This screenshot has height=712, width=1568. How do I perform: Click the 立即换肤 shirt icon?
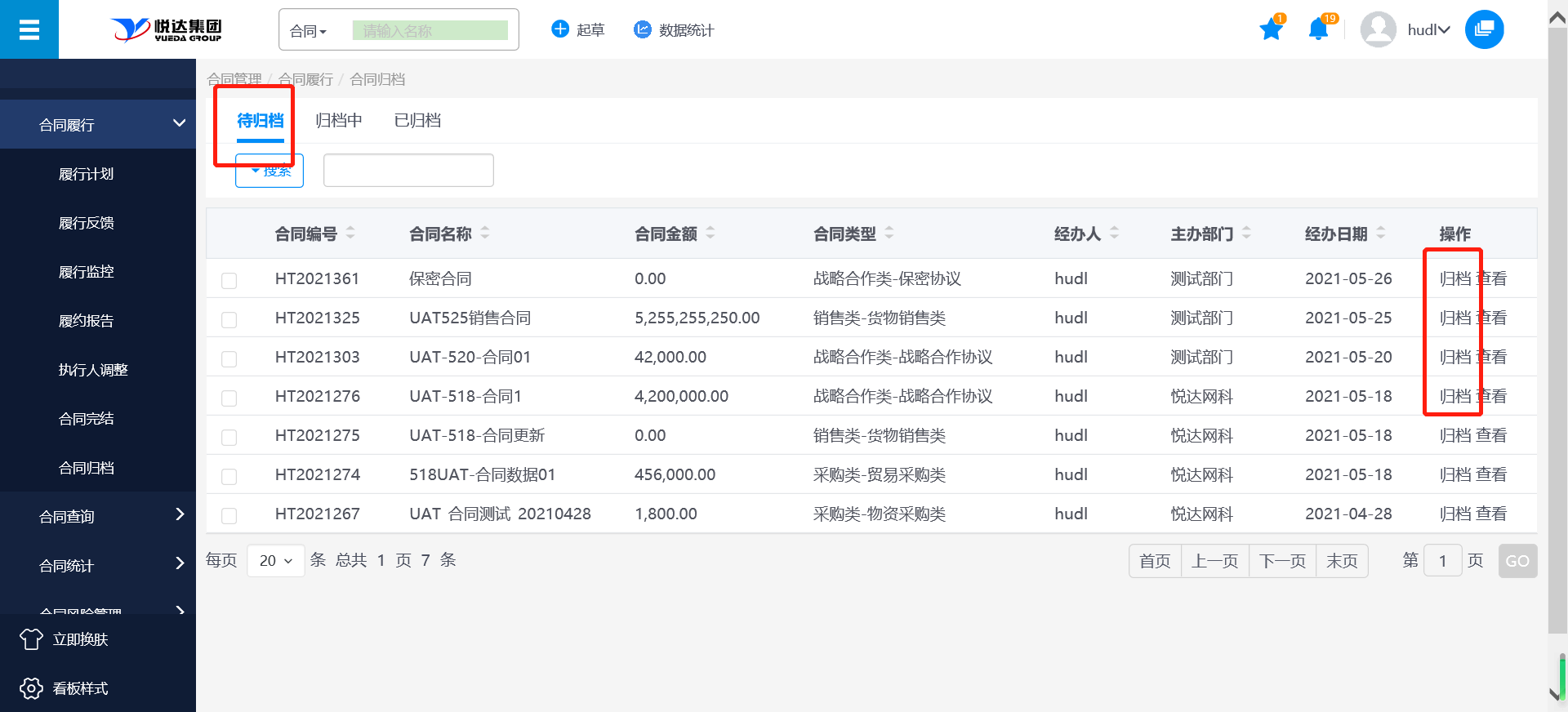point(31,639)
